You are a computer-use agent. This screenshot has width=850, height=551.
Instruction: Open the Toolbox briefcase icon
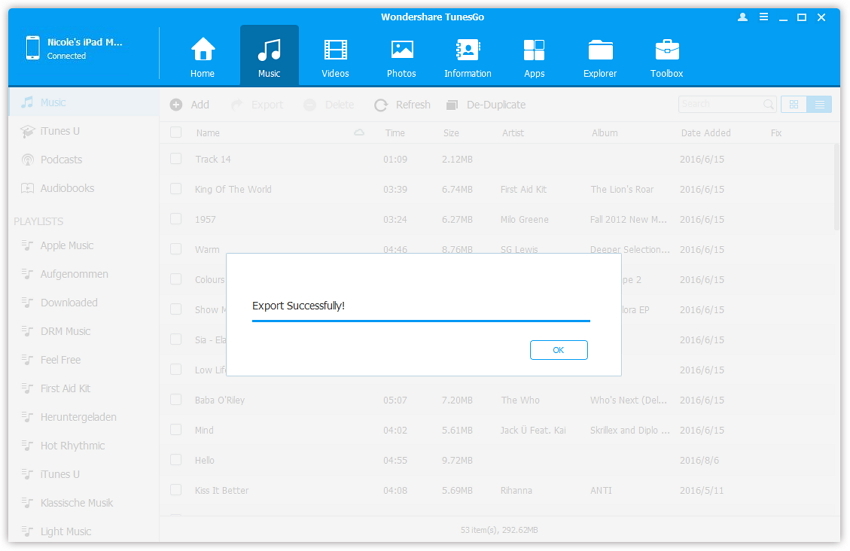click(x=667, y=50)
